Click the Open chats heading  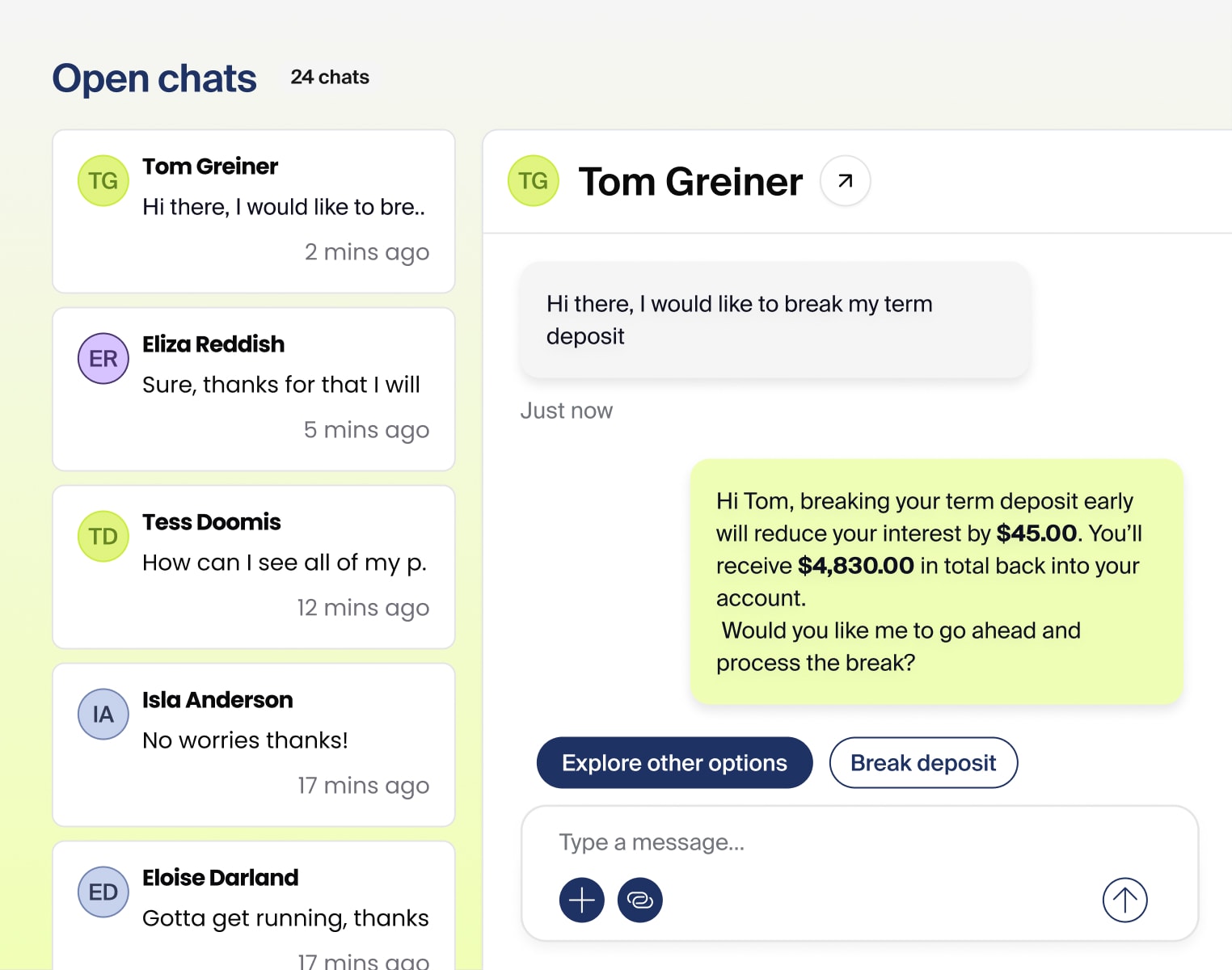click(154, 78)
